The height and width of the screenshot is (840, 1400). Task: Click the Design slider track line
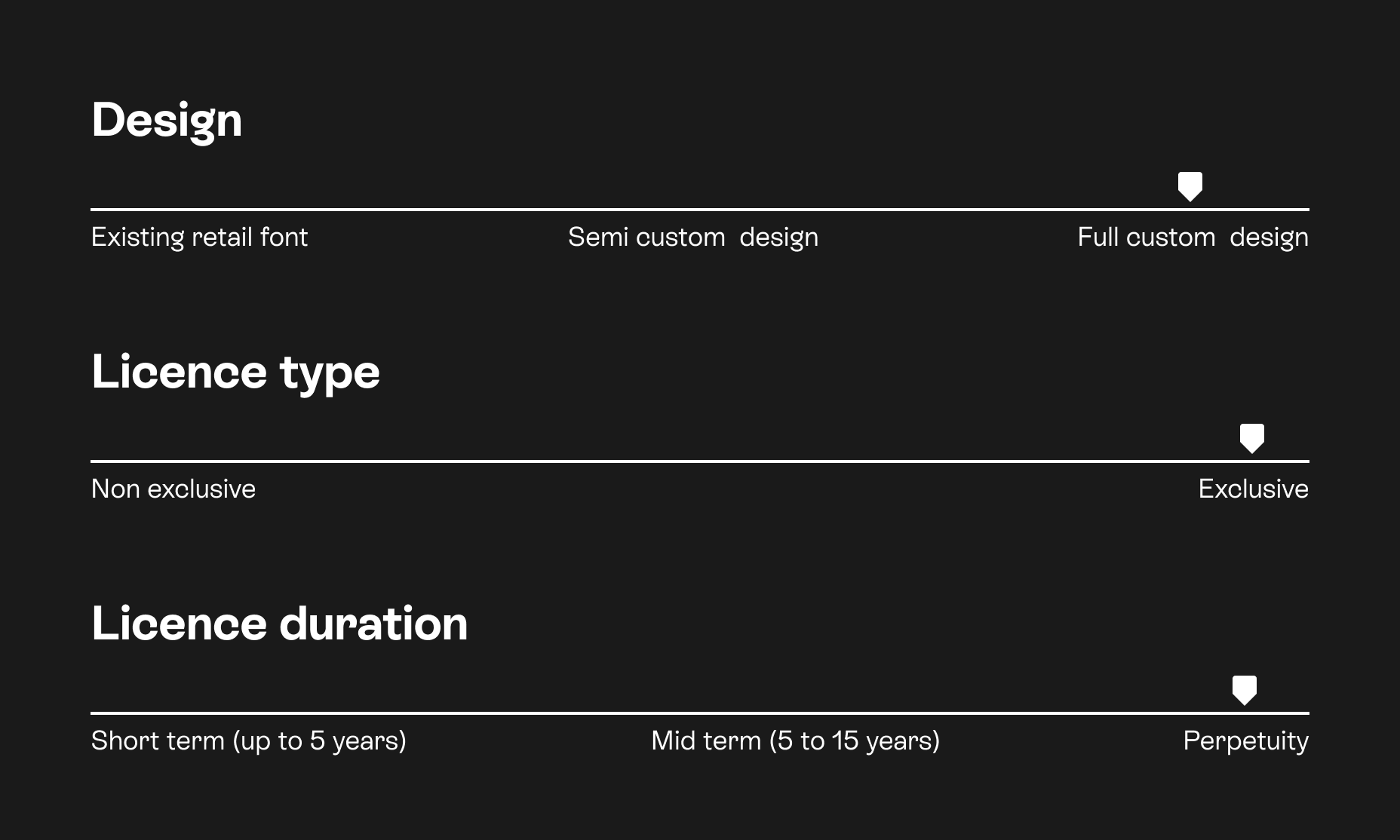pyautogui.click(x=603, y=209)
